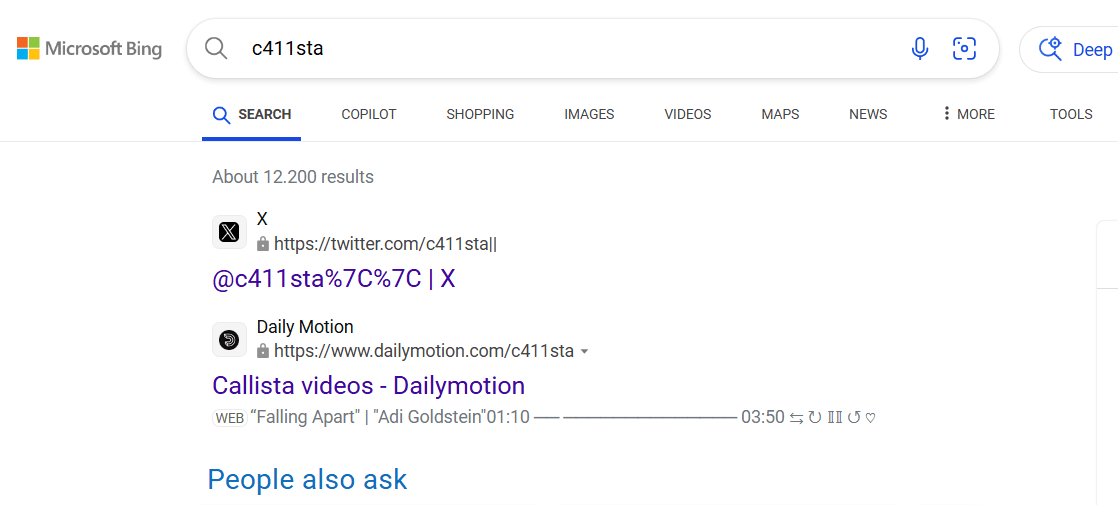Click the Microsoft Bing logo

coord(89,48)
